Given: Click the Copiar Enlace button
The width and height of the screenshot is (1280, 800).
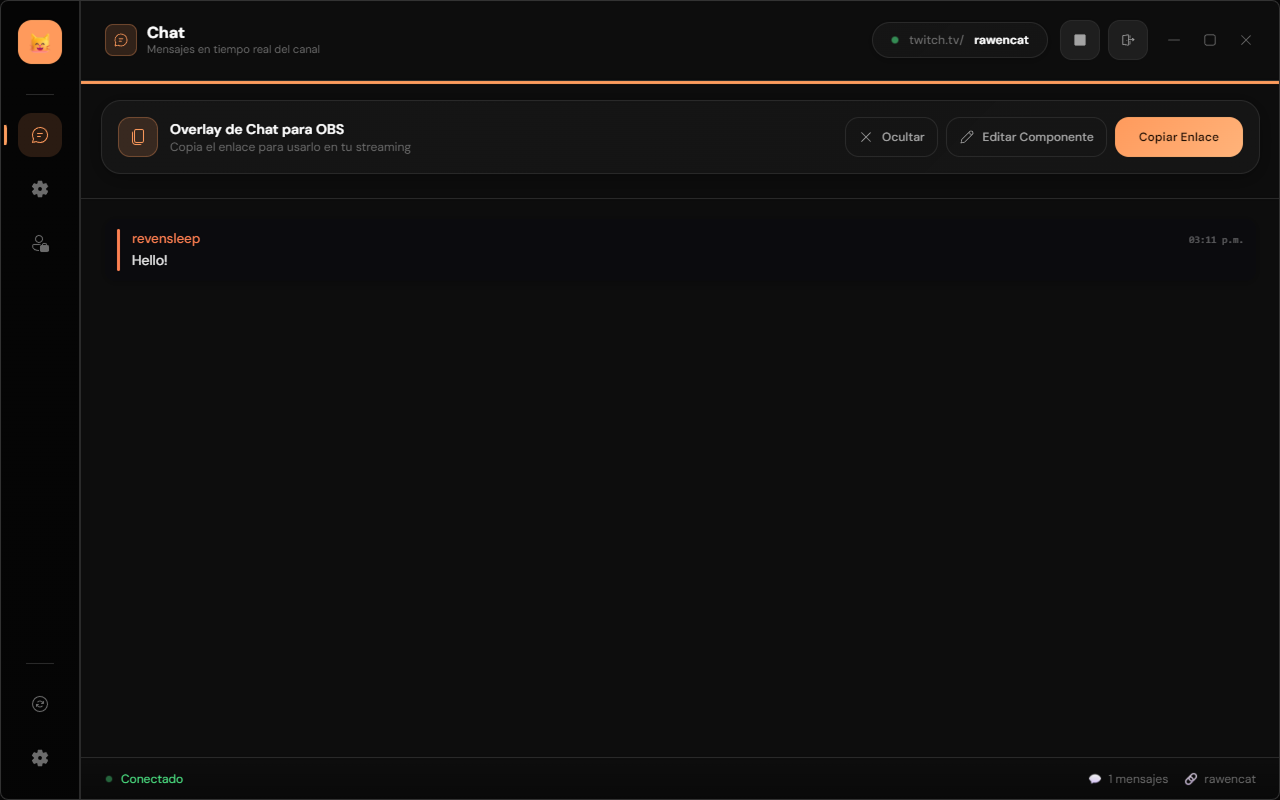Looking at the screenshot, I should (1179, 137).
